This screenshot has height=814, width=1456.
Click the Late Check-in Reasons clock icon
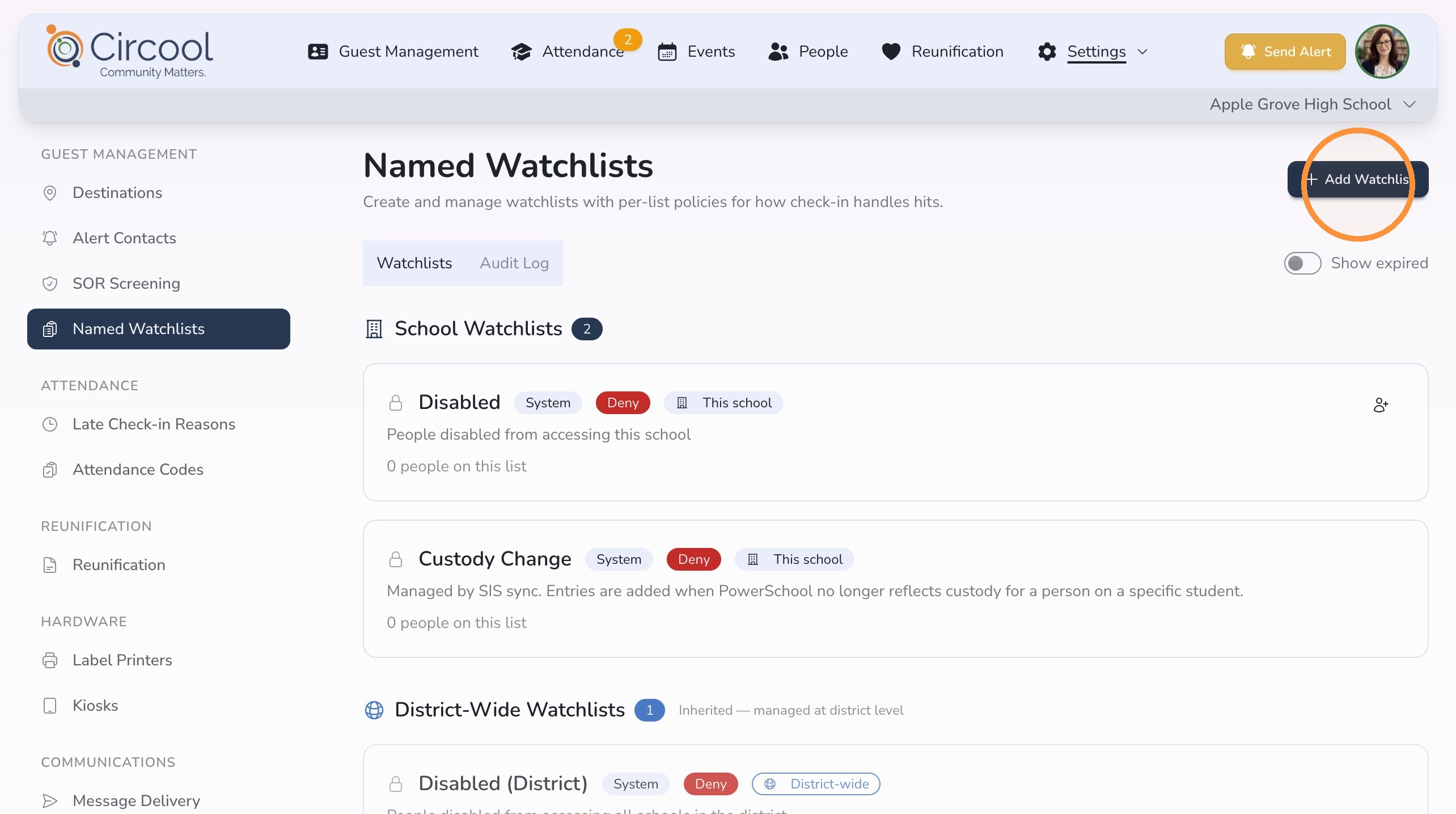pos(50,424)
